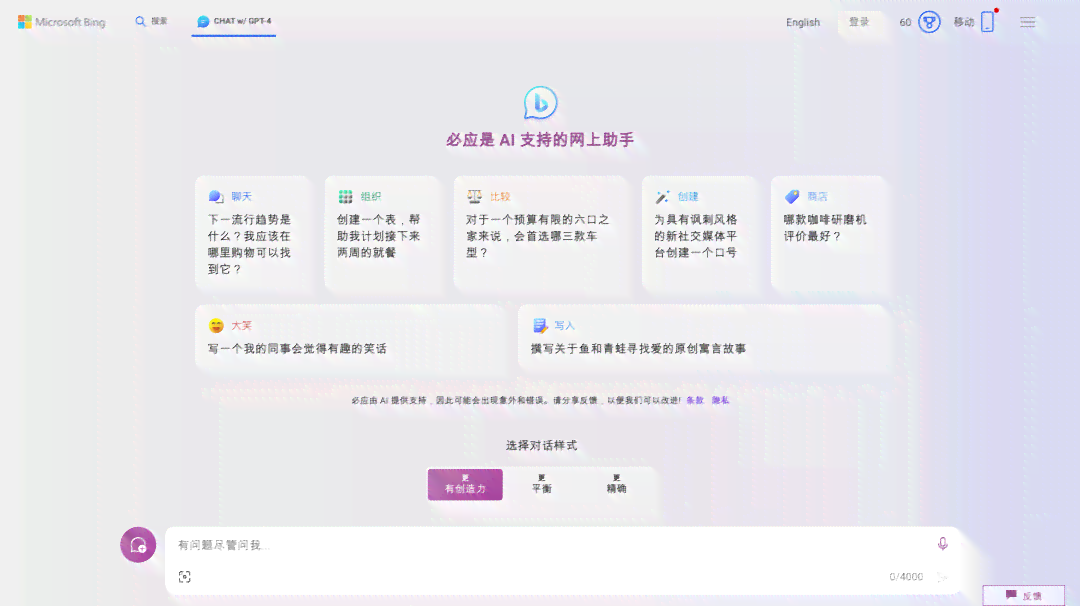Switch to the CHAT w/ GPT-4 tab

pyautogui.click(x=233, y=21)
